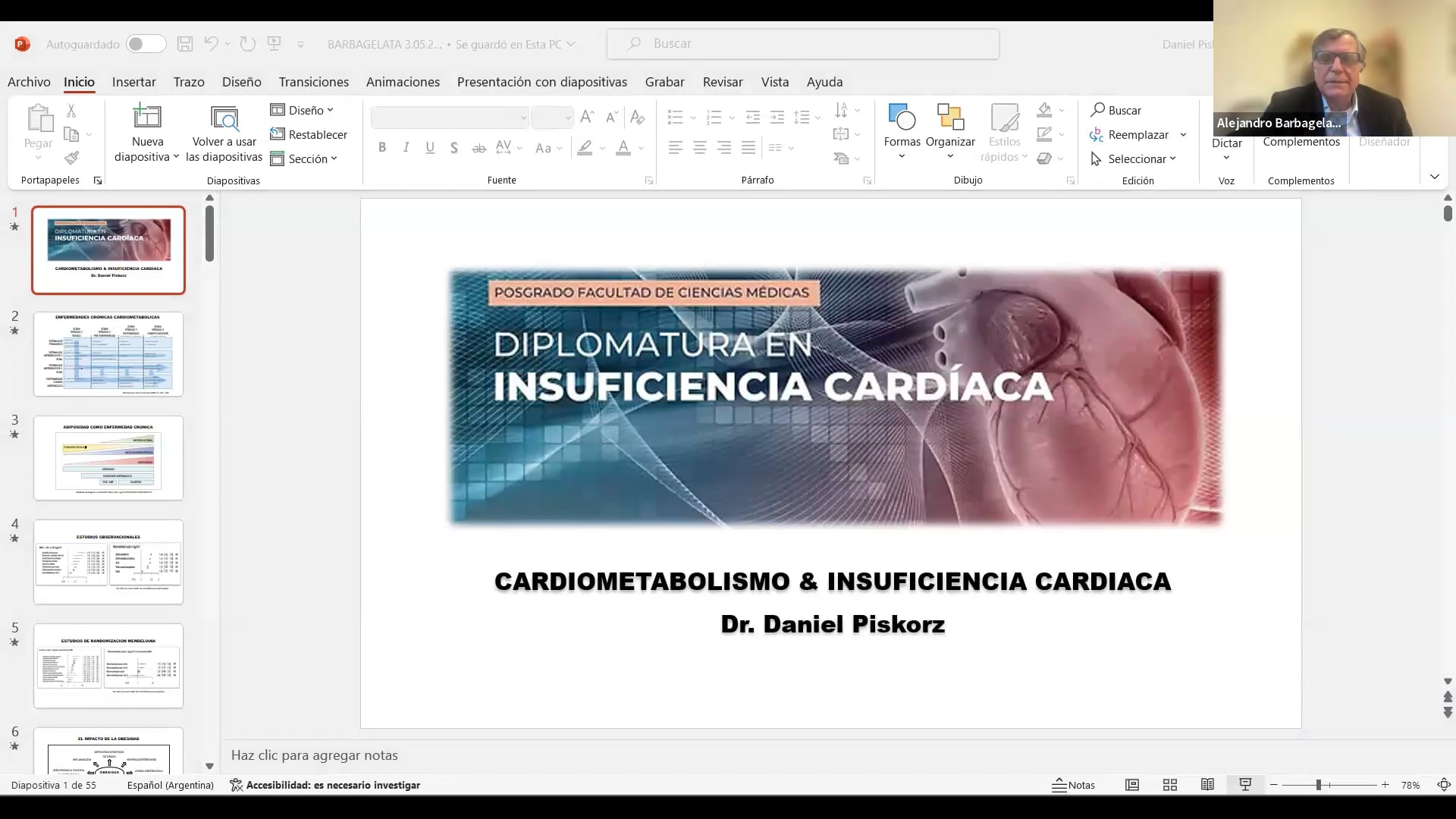The image size is (1456, 819).
Task: Toggle the Notas pane button
Action: [1074, 785]
